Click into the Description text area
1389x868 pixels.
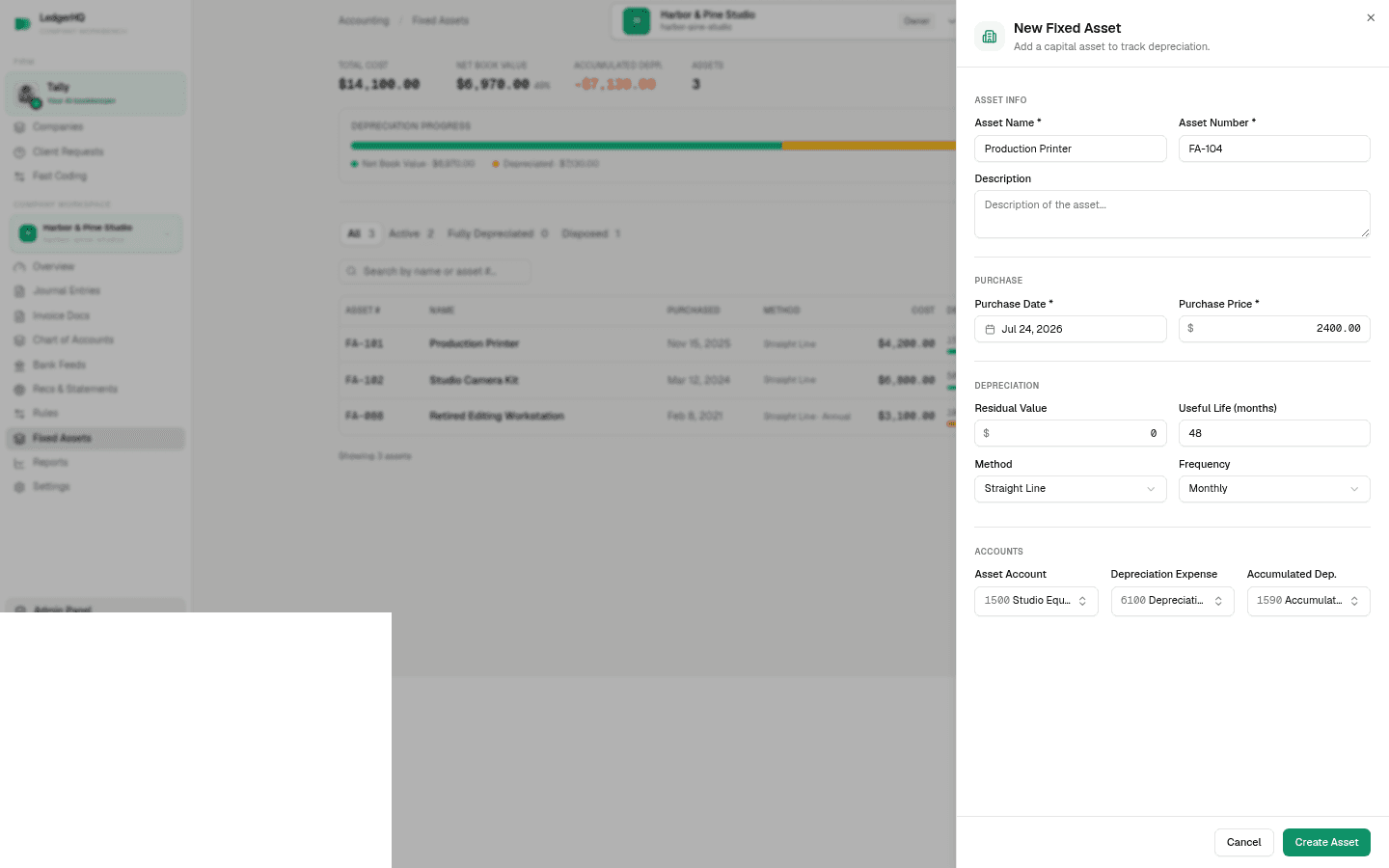click(x=1172, y=214)
